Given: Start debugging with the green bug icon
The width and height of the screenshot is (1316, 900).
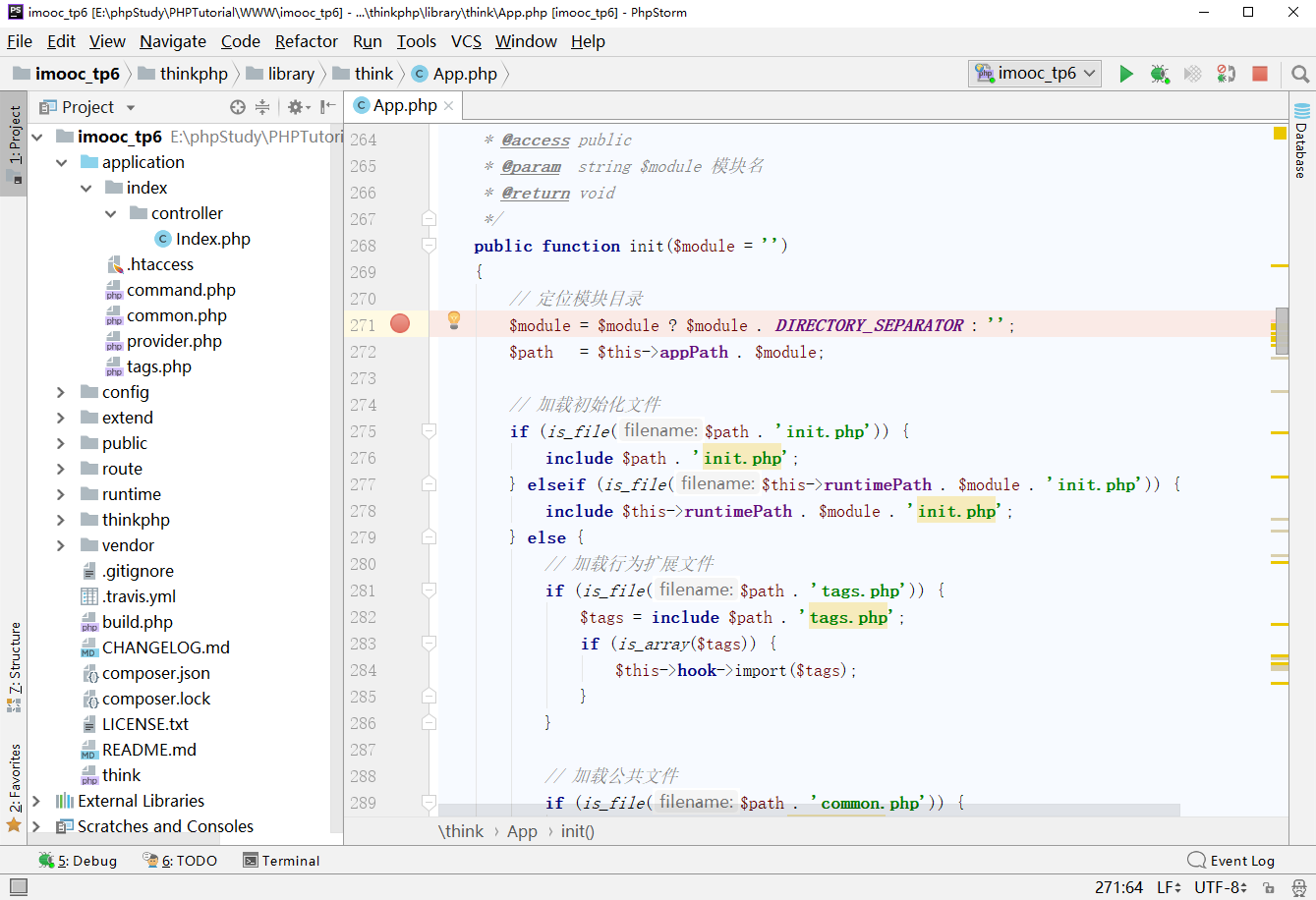Looking at the screenshot, I should click(1160, 74).
